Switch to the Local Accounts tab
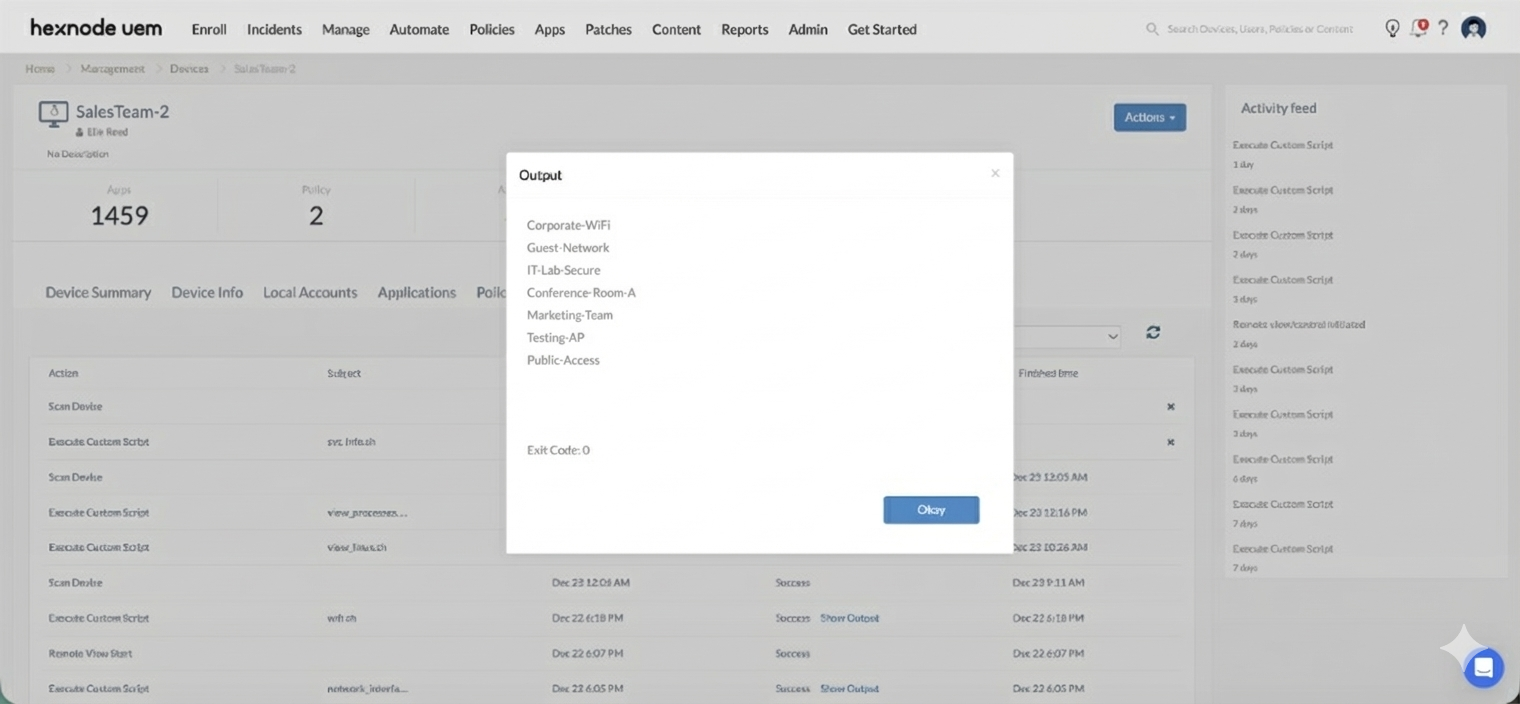Image resolution: width=1520 pixels, height=704 pixels. click(310, 292)
